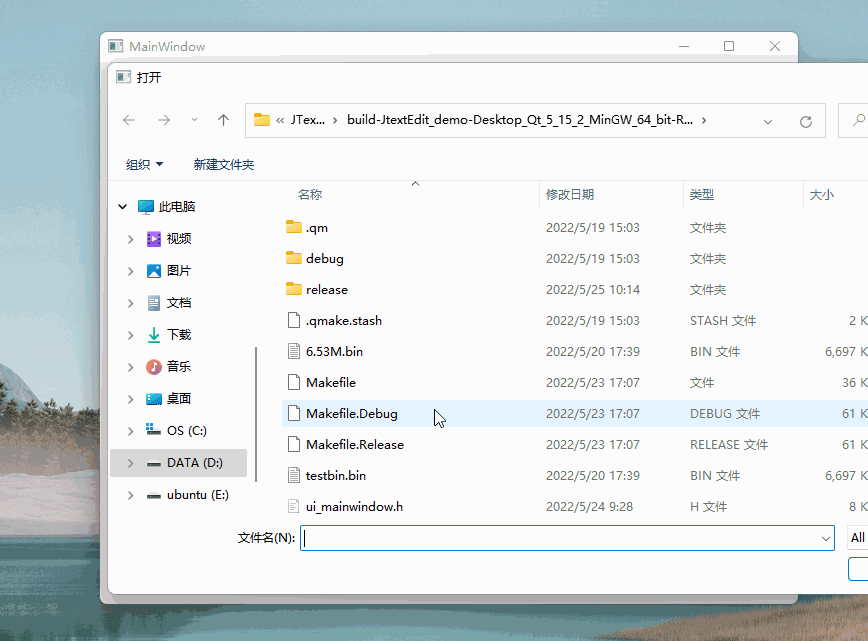Select the Makefile file icon
The image size is (868, 641).
(x=294, y=382)
